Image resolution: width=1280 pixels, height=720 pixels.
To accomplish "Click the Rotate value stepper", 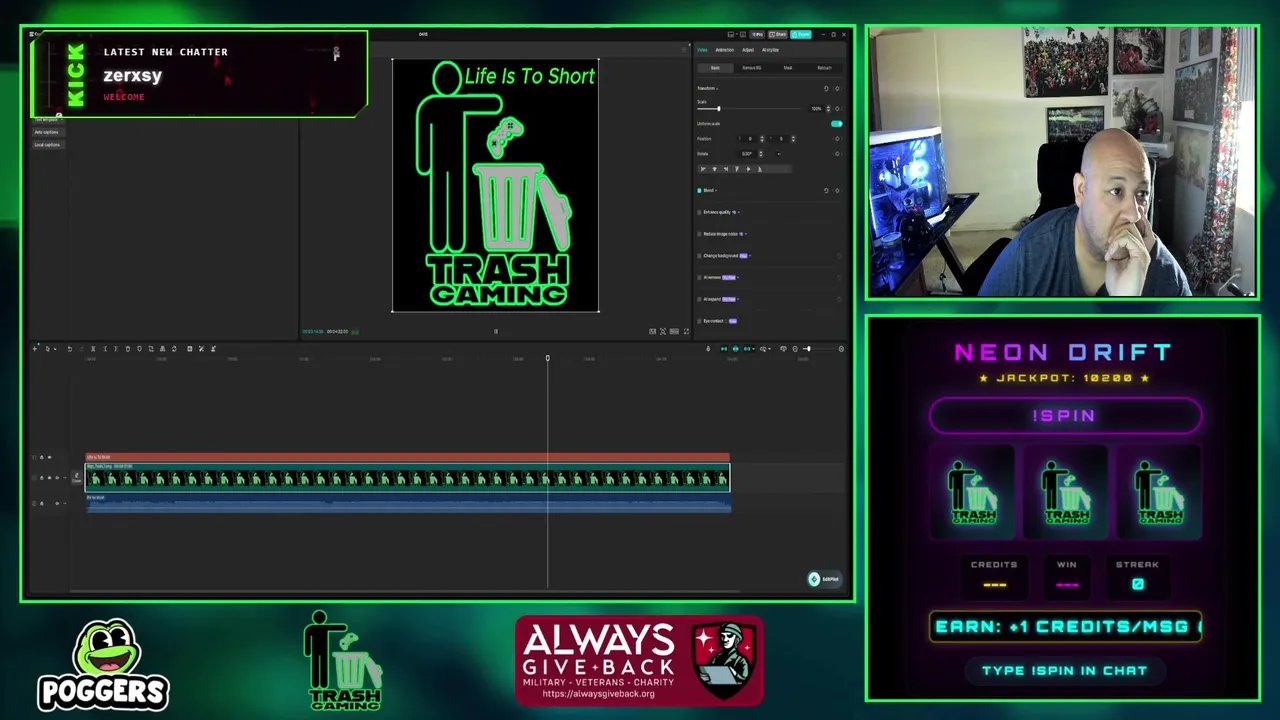I will pyautogui.click(x=761, y=154).
